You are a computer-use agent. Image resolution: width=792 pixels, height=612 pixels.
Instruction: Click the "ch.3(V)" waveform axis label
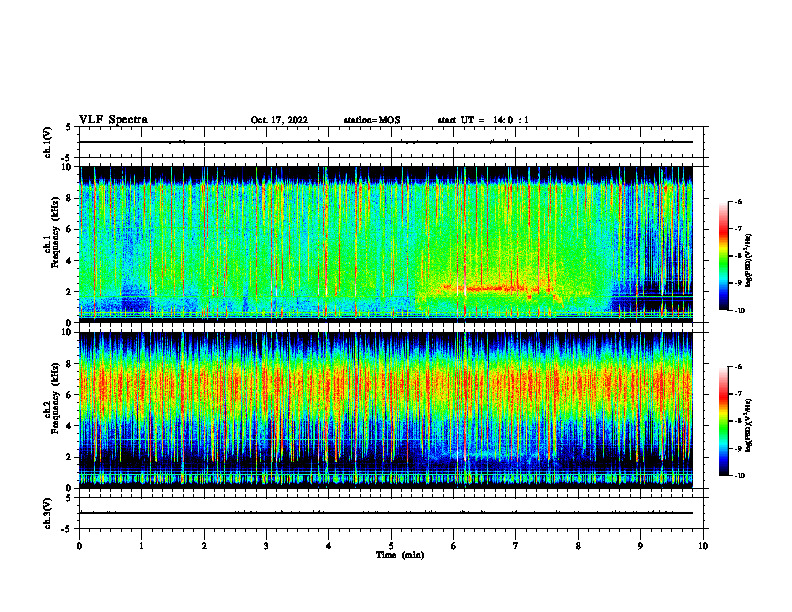(48, 513)
